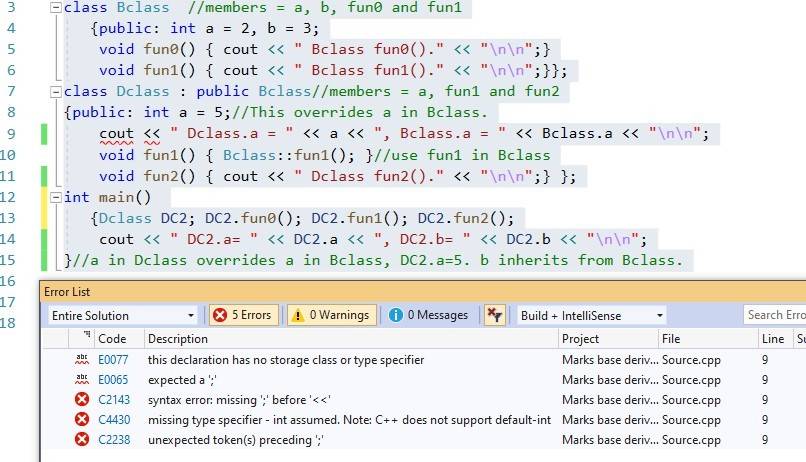
Task: Select 'this declaration has no storage class' description
Action: (286, 360)
